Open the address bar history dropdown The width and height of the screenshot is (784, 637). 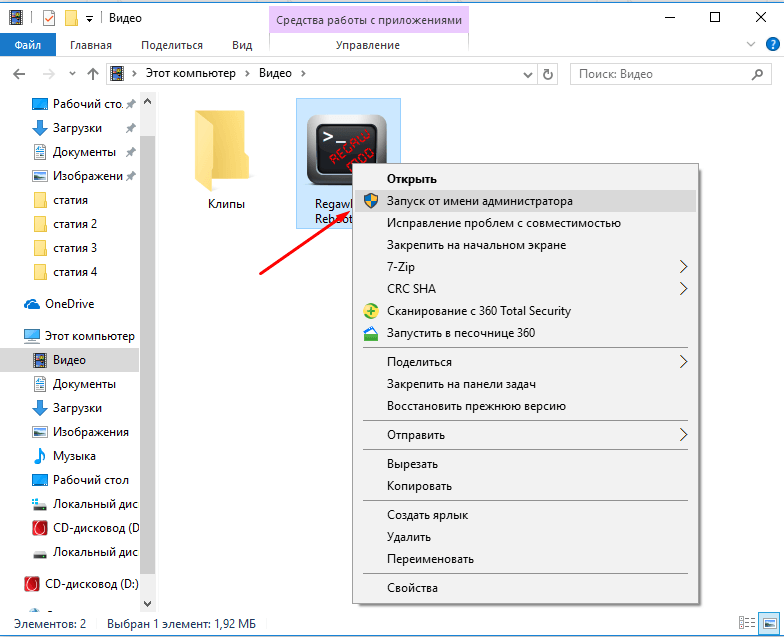click(528, 74)
